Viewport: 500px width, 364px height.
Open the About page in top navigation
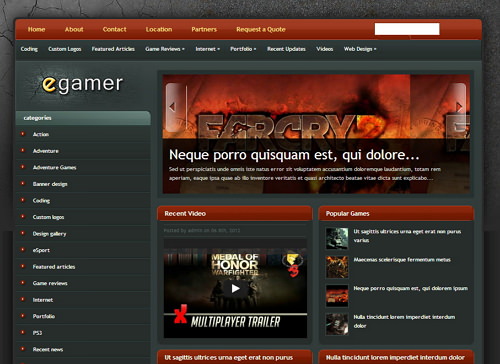(x=74, y=29)
